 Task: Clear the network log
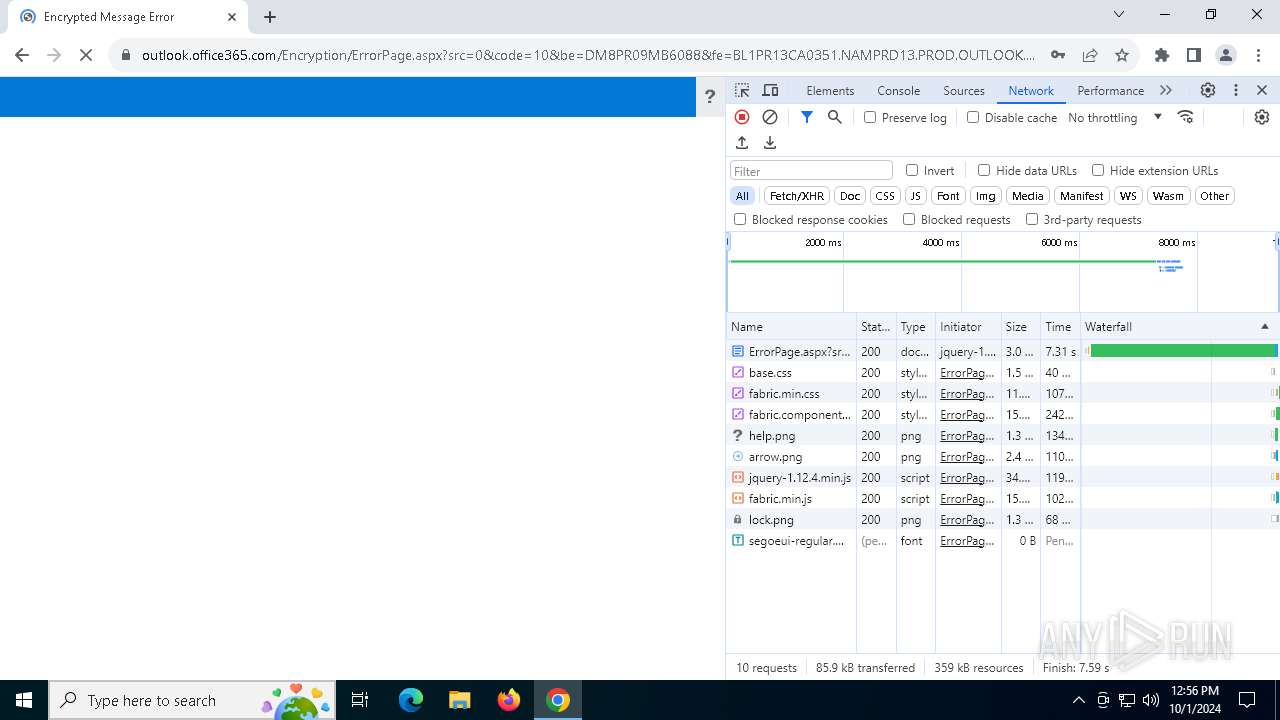[x=770, y=117]
